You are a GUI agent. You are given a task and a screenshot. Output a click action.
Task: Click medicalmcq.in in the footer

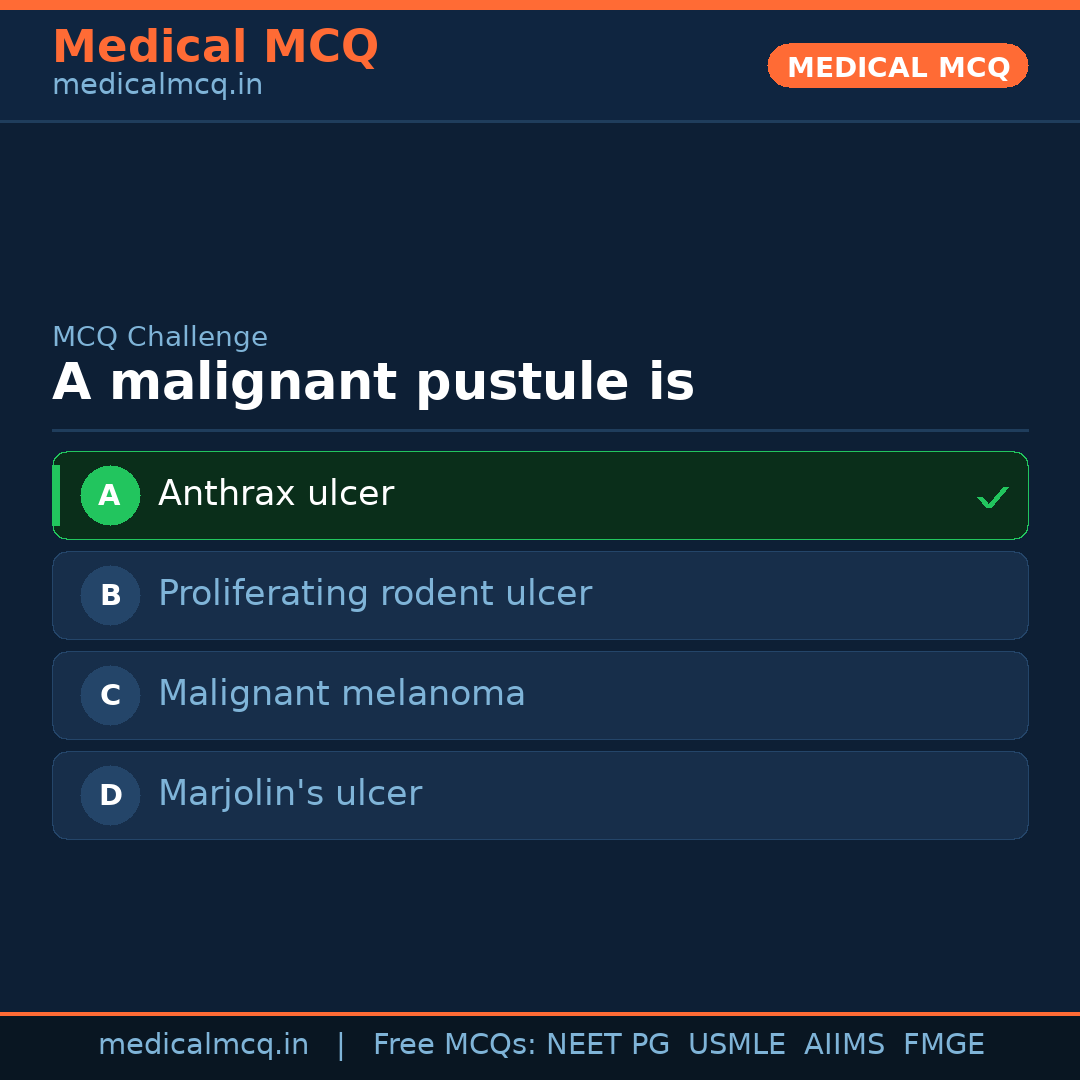click(x=204, y=1043)
